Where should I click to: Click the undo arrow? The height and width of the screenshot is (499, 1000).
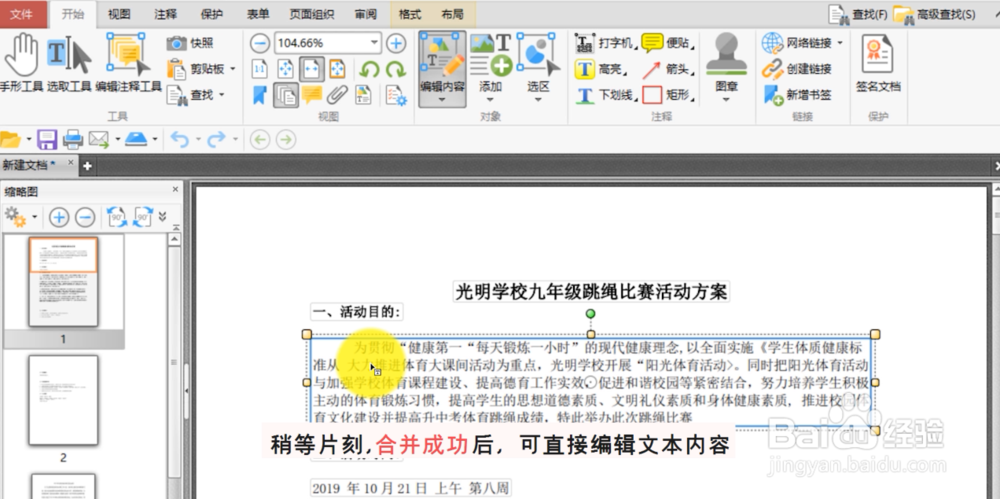[180, 139]
